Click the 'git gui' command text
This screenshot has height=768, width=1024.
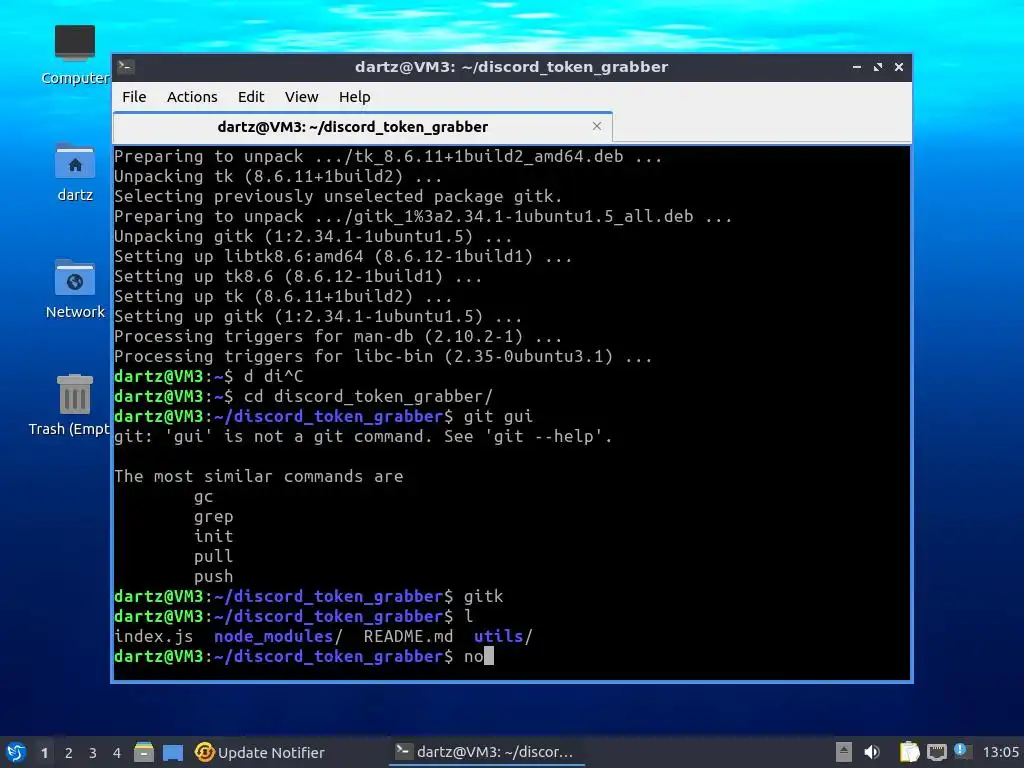click(498, 417)
